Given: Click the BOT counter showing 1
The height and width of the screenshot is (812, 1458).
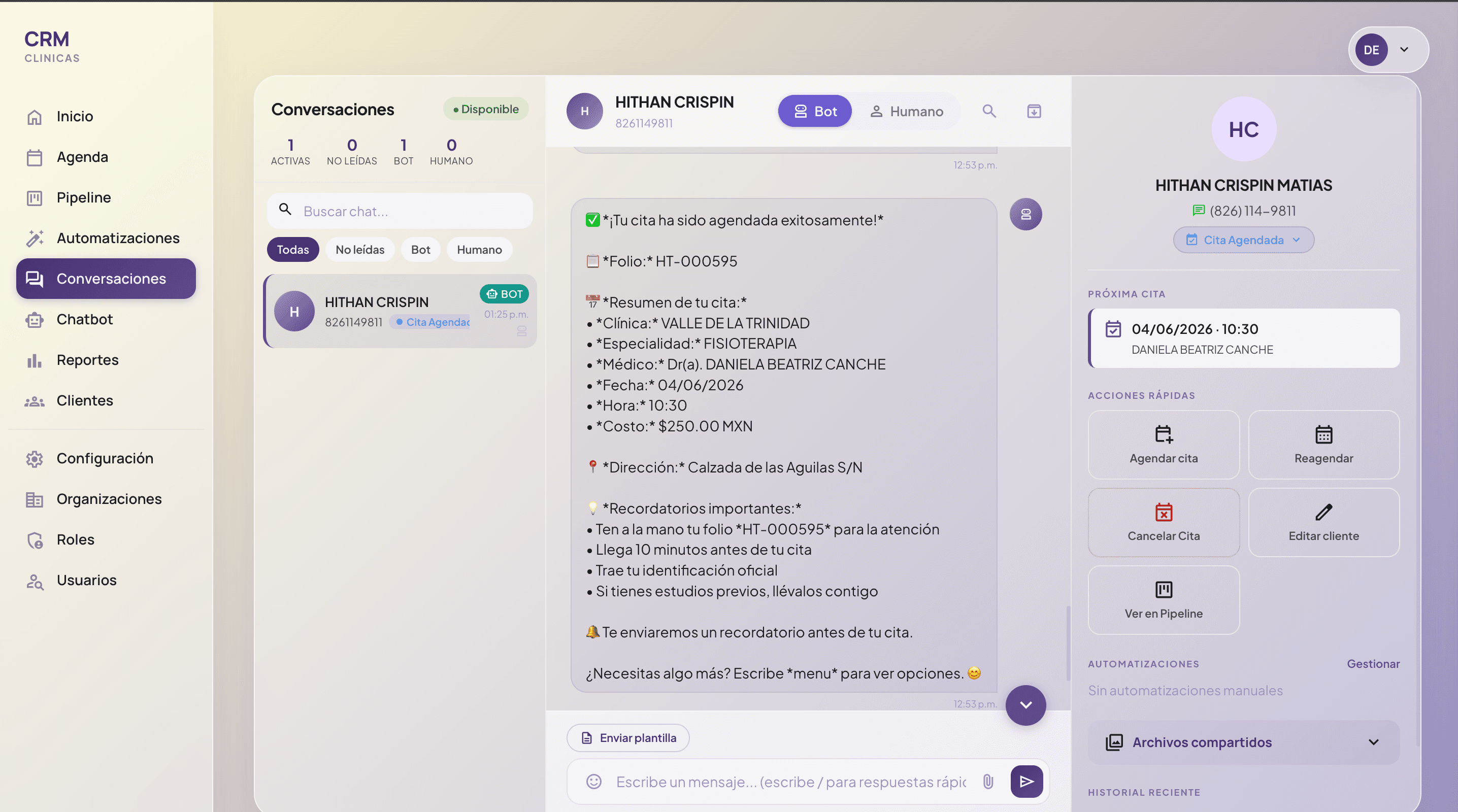Looking at the screenshot, I should [x=404, y=152].
